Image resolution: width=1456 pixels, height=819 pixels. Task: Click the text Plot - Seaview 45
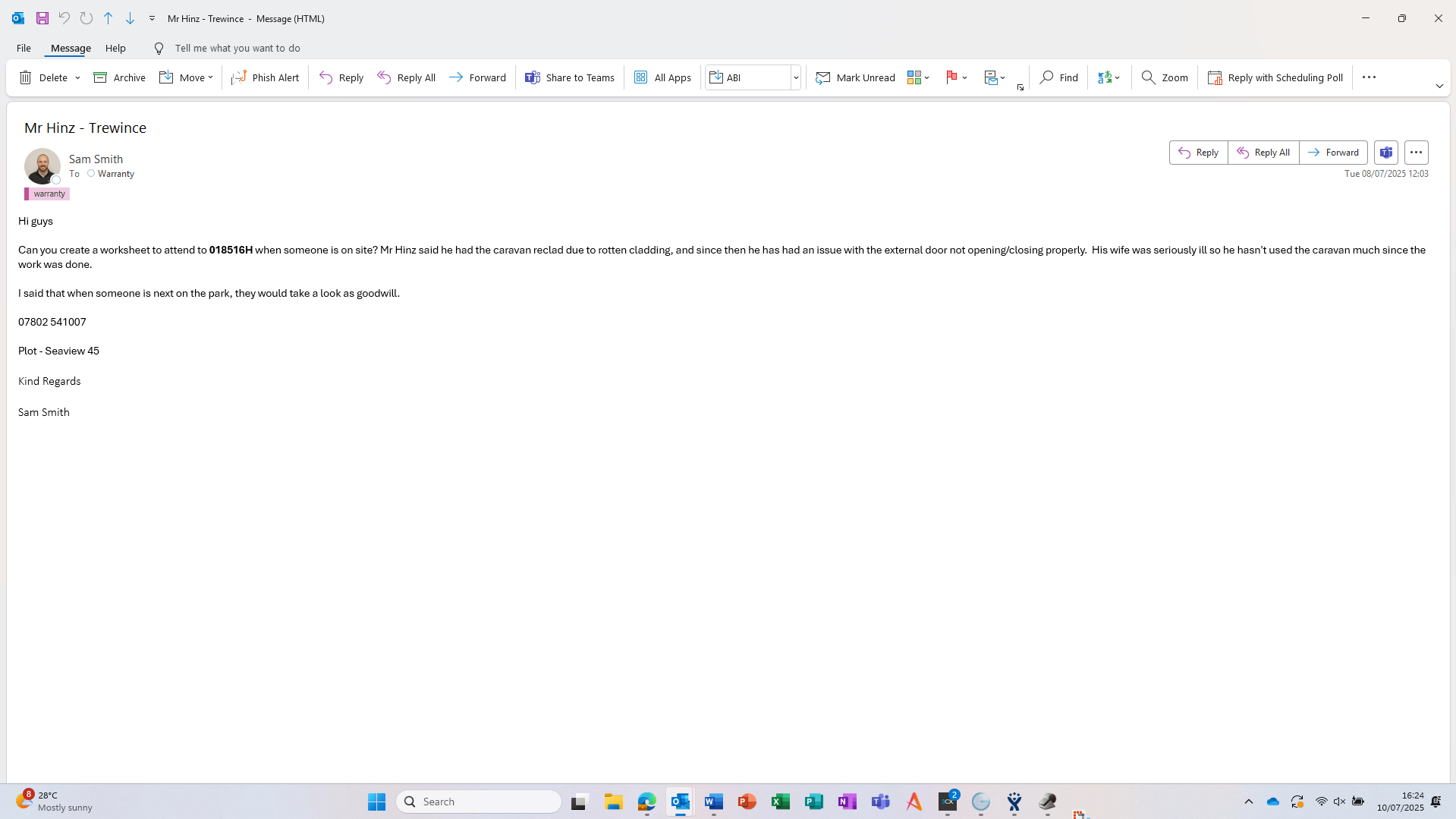point(58,351)
